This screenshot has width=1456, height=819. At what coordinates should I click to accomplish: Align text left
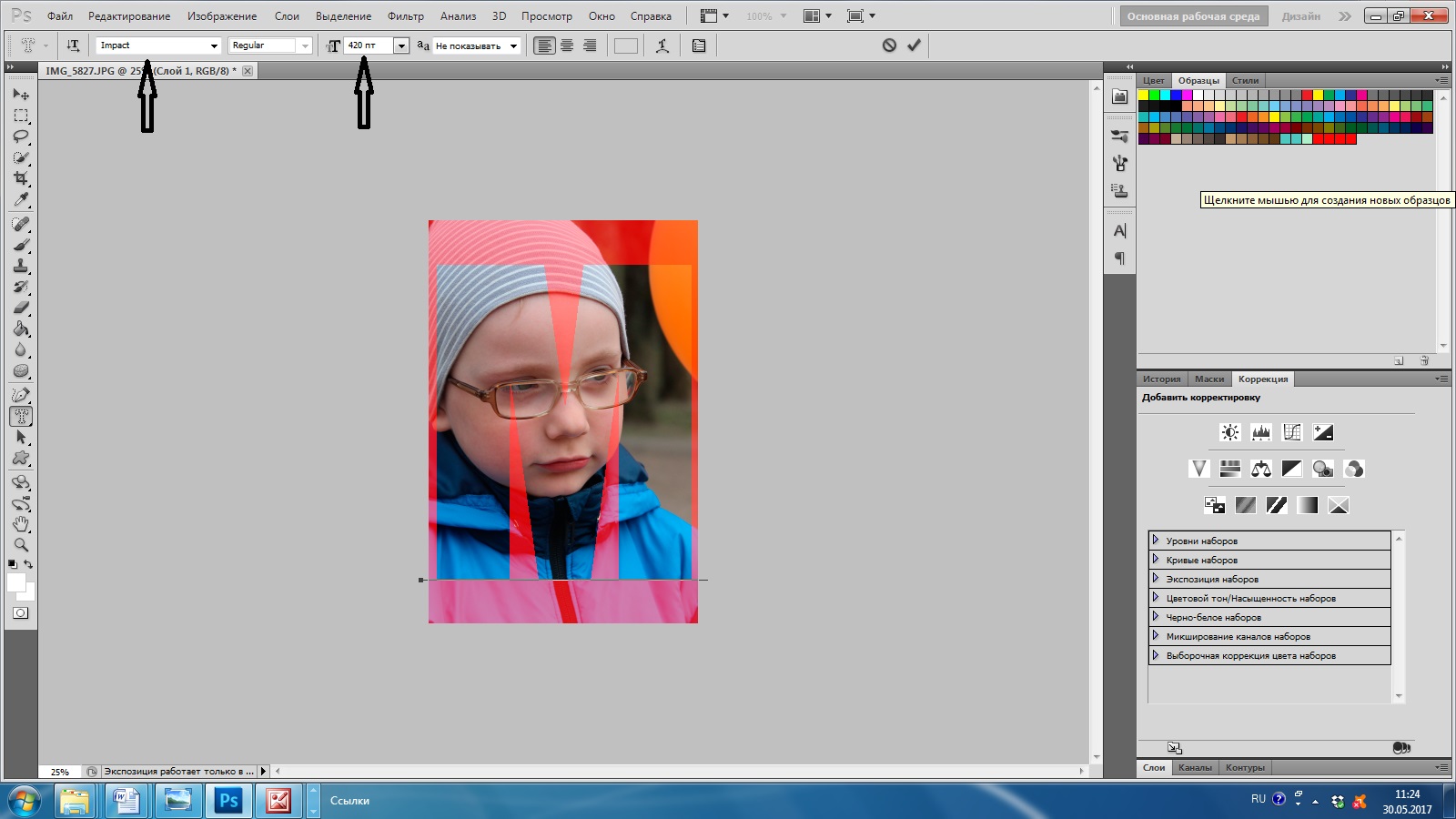pos(544,45)
